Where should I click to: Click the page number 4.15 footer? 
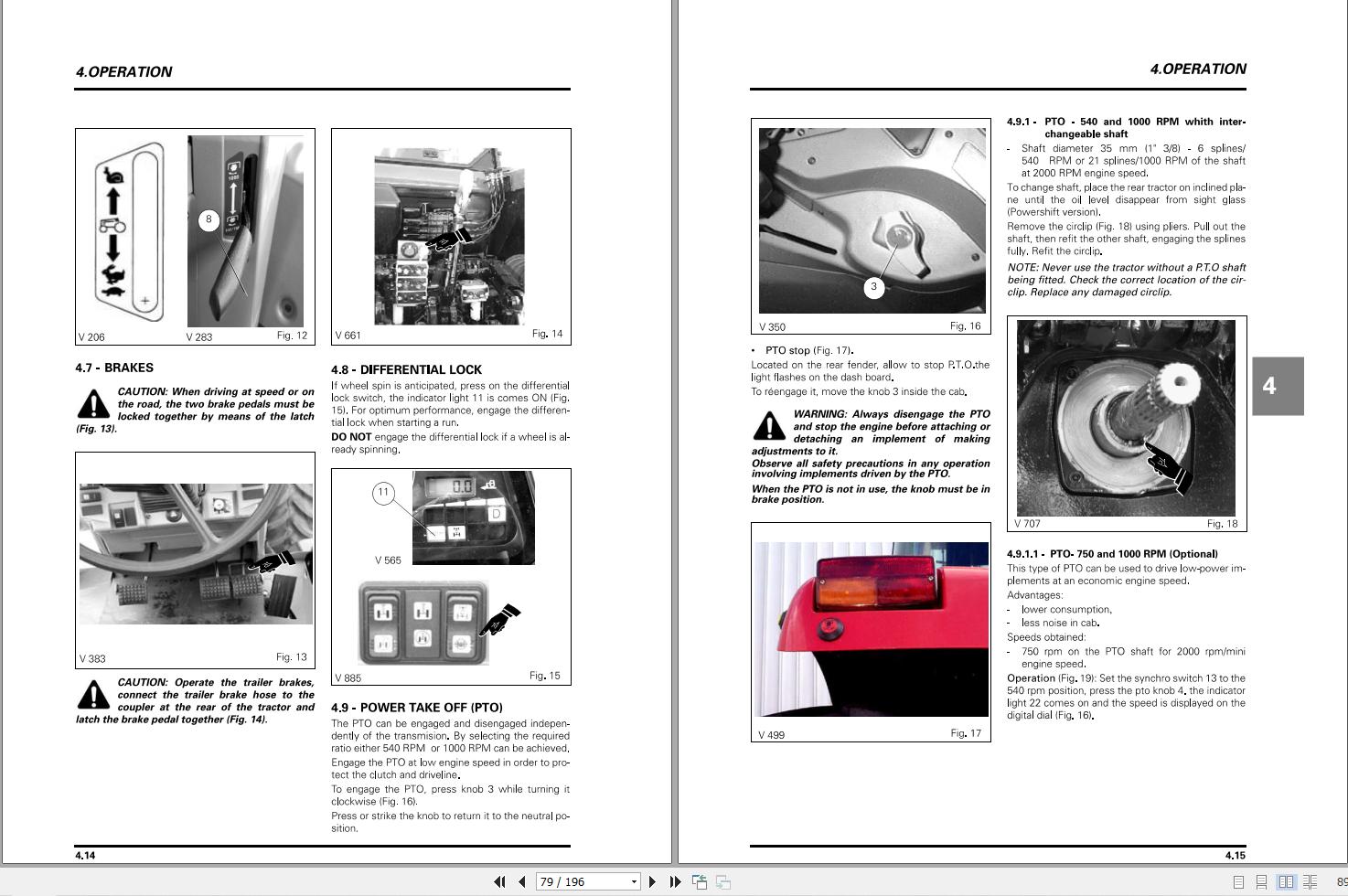point(1236,856)
